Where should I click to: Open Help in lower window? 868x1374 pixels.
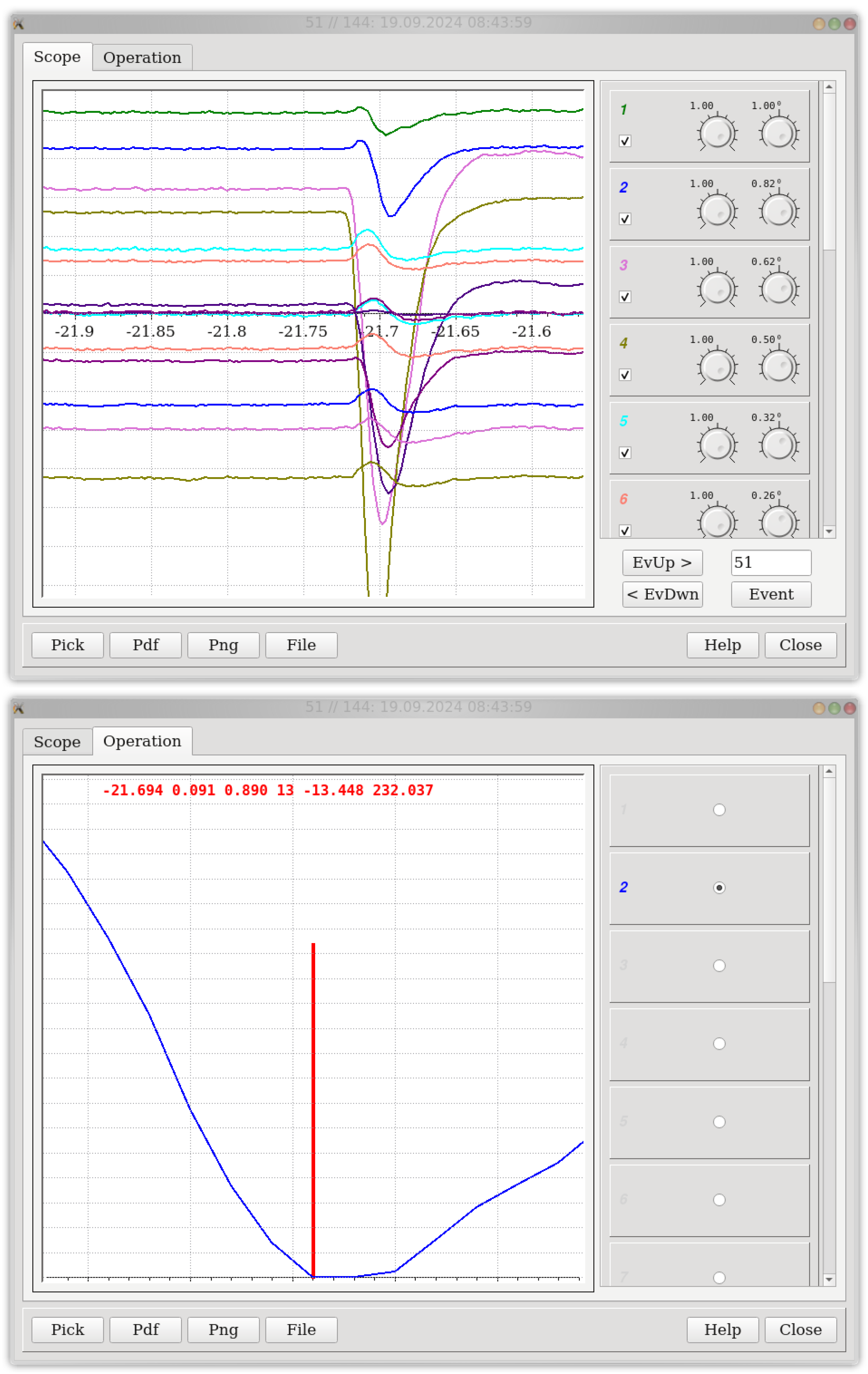point(723,1329)
